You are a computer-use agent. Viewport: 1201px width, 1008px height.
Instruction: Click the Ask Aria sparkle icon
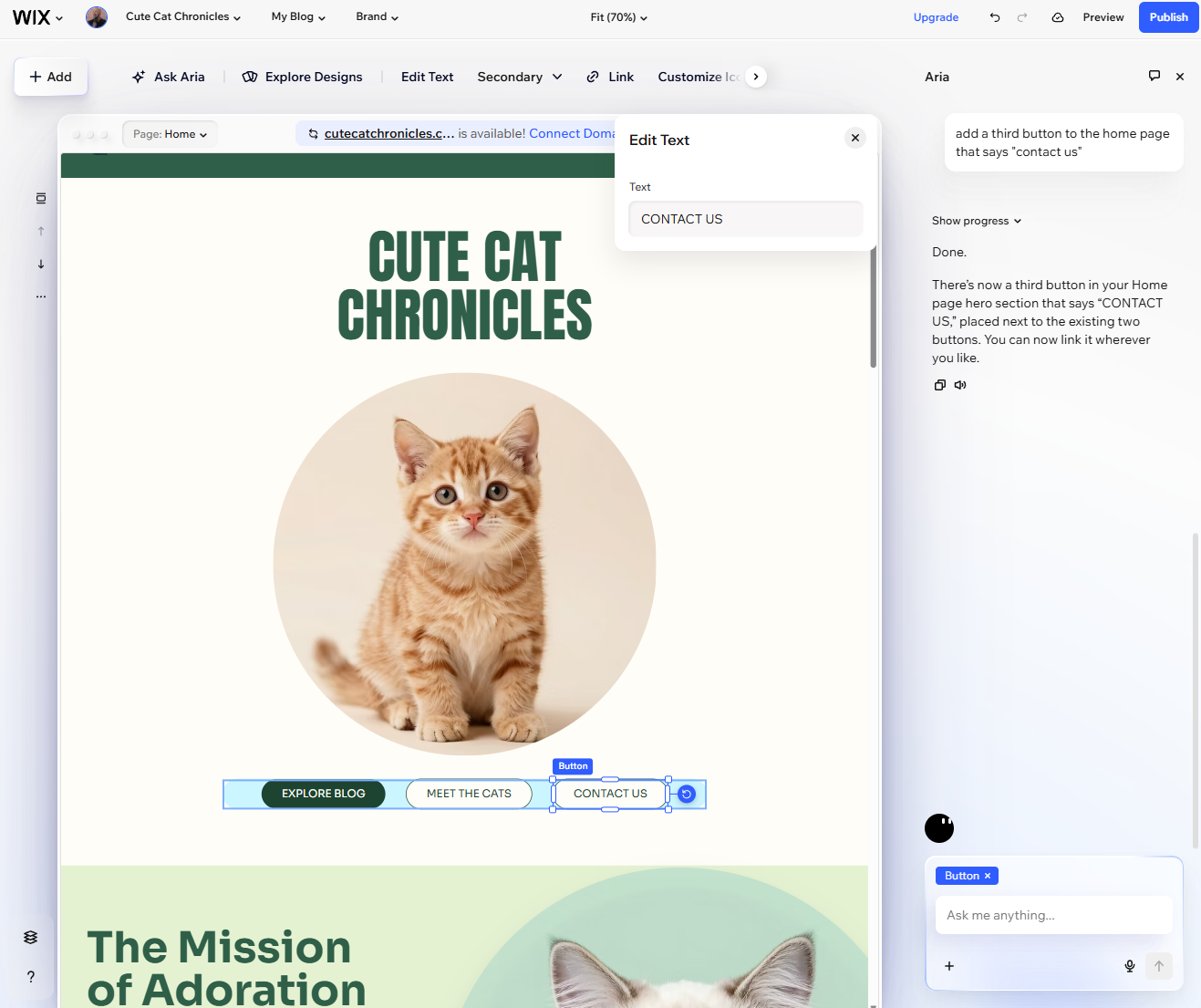[x=138, y=77]
